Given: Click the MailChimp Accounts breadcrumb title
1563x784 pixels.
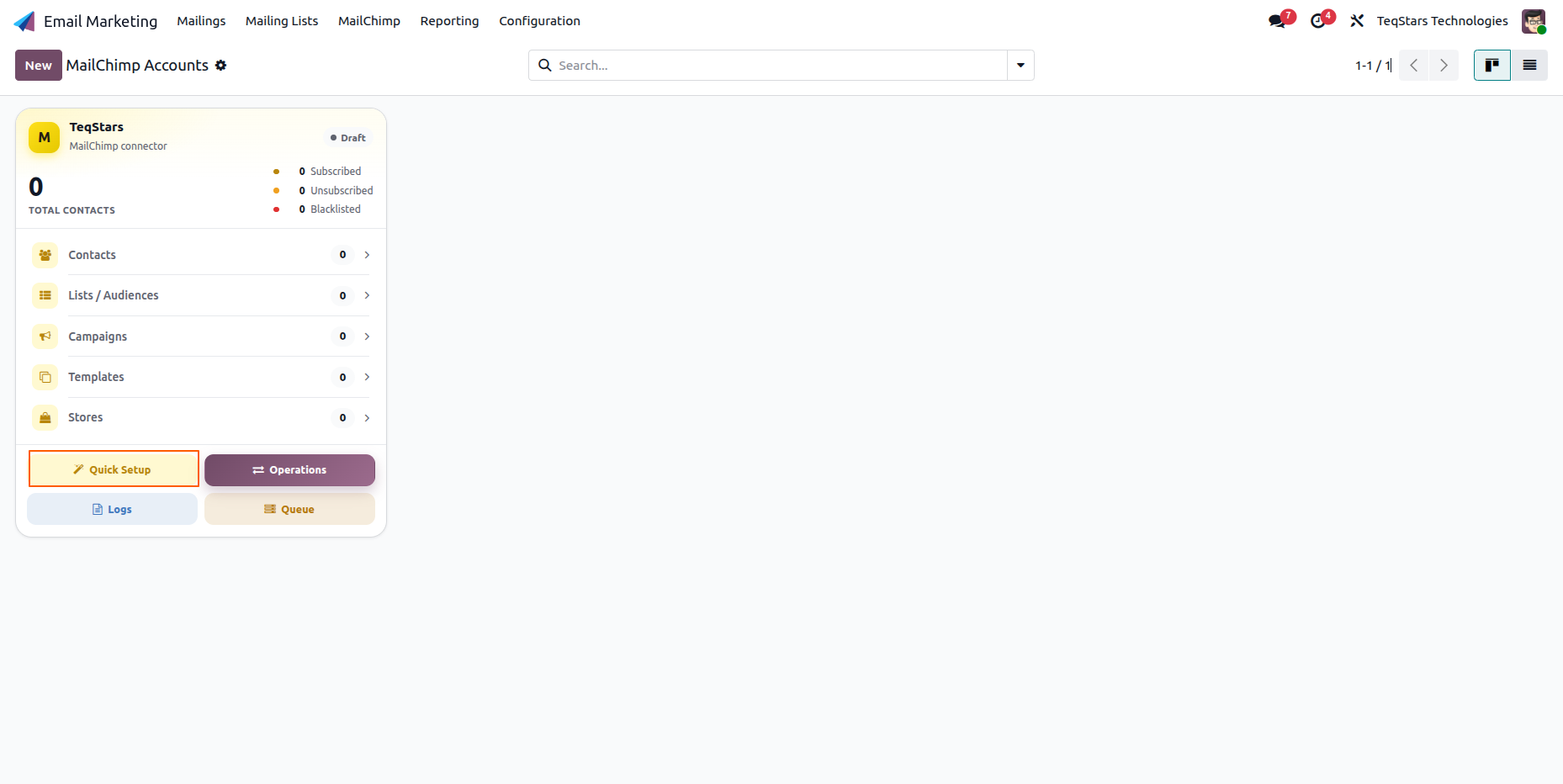Looking at the screenshot, I should click(137, 66).
